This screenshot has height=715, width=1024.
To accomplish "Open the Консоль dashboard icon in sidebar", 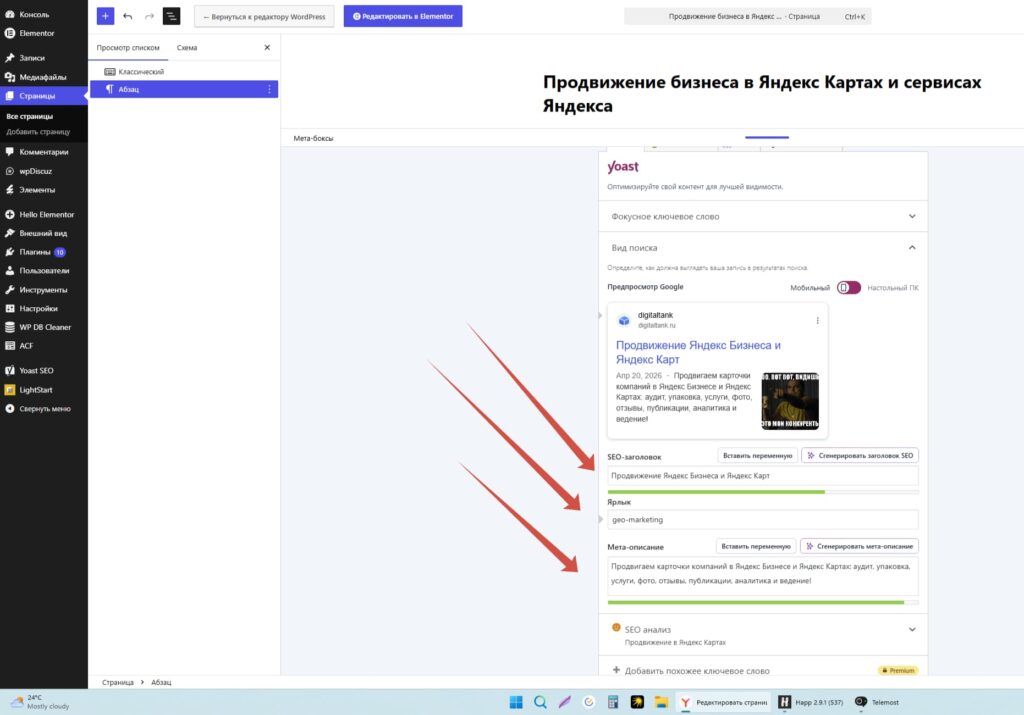I will 10,14.
